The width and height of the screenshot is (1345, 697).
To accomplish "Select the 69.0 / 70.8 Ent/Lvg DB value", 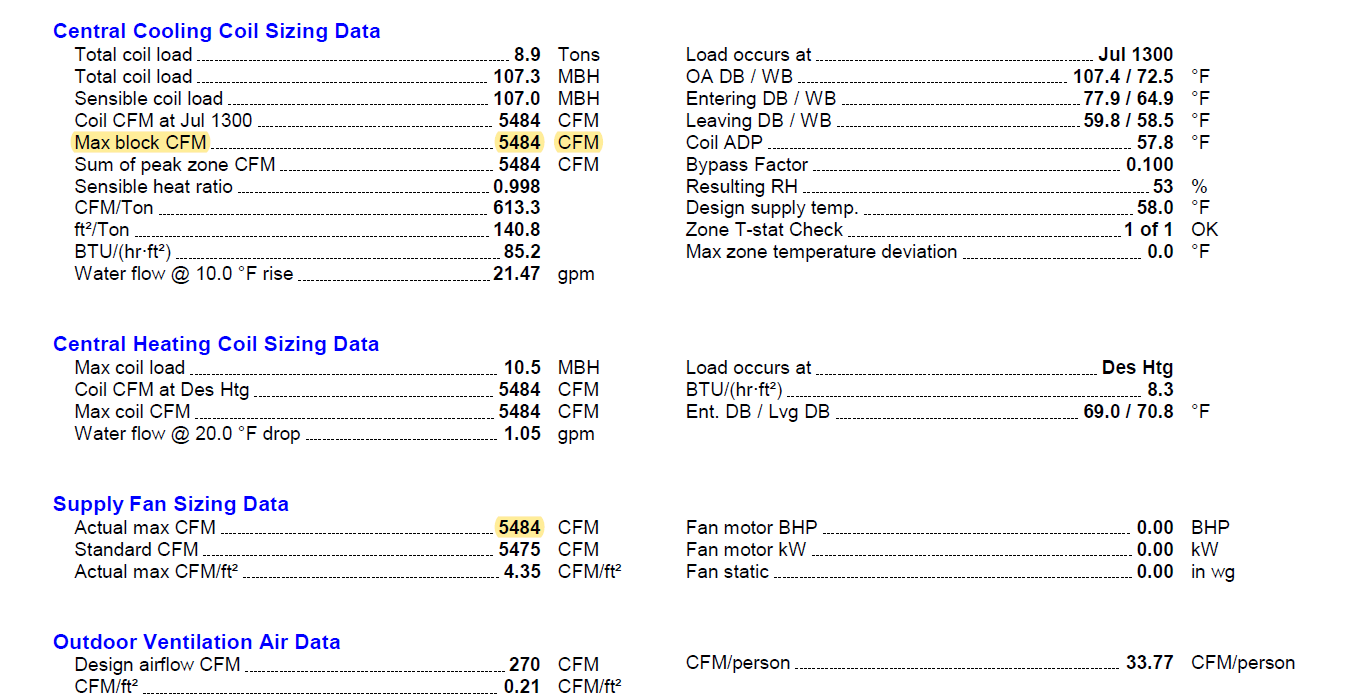I will [x=1128, y=412].
